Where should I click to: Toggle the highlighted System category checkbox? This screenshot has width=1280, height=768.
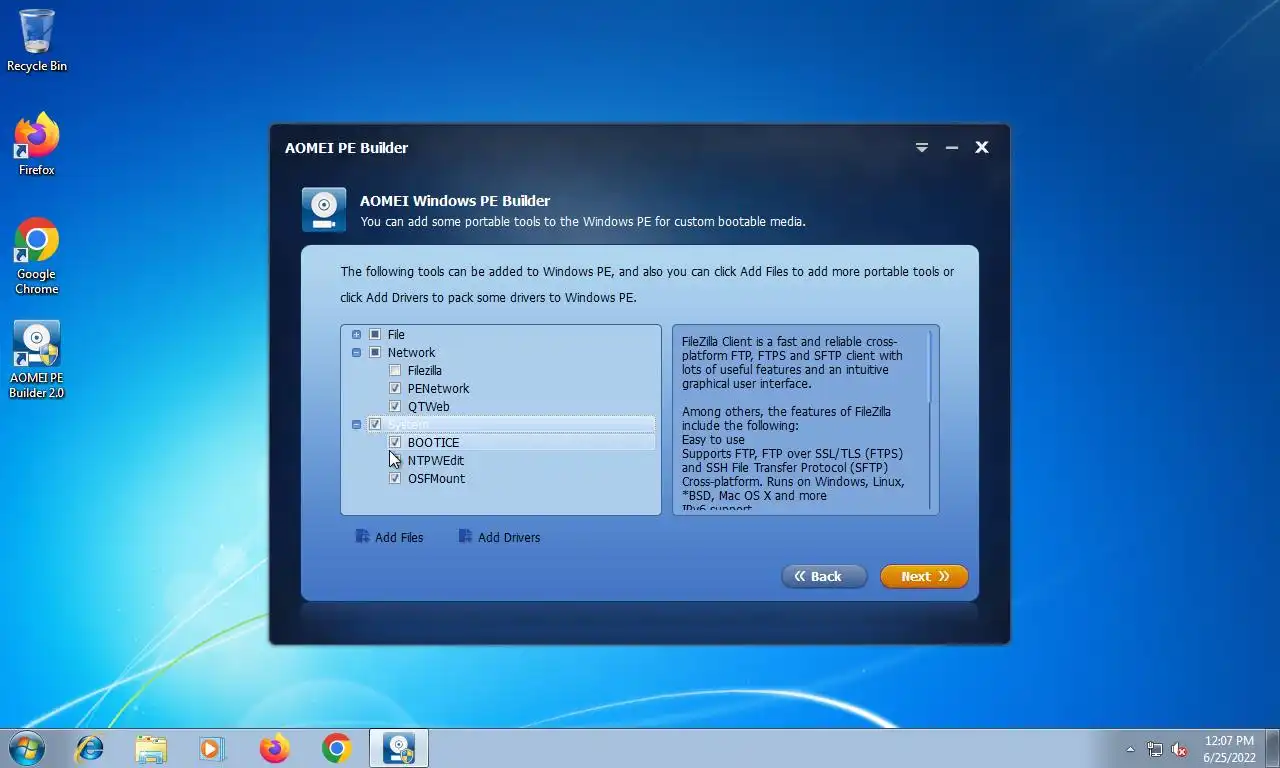click(375, 424)
